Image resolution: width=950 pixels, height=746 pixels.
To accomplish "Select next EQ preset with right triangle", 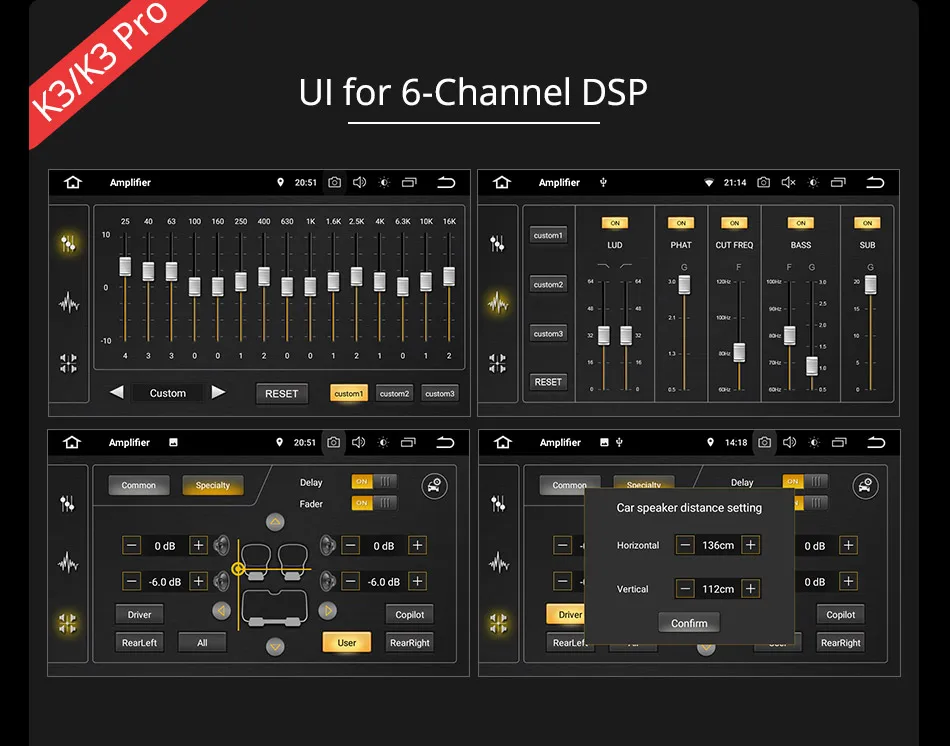I will click(x=218, y=392).
